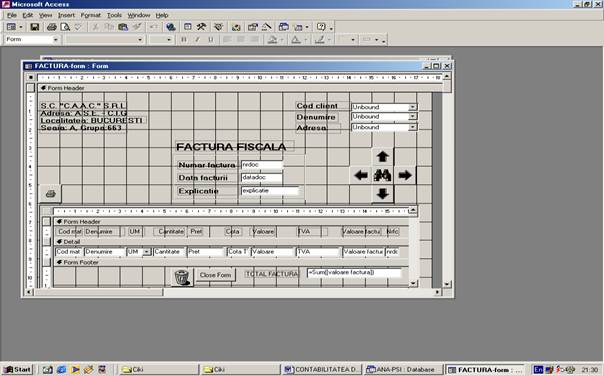Click the Toolbox hammer-and-wrench icon
Image resolution: width=604 pixels, height=376 pixels.
click(x=201, y=27)
